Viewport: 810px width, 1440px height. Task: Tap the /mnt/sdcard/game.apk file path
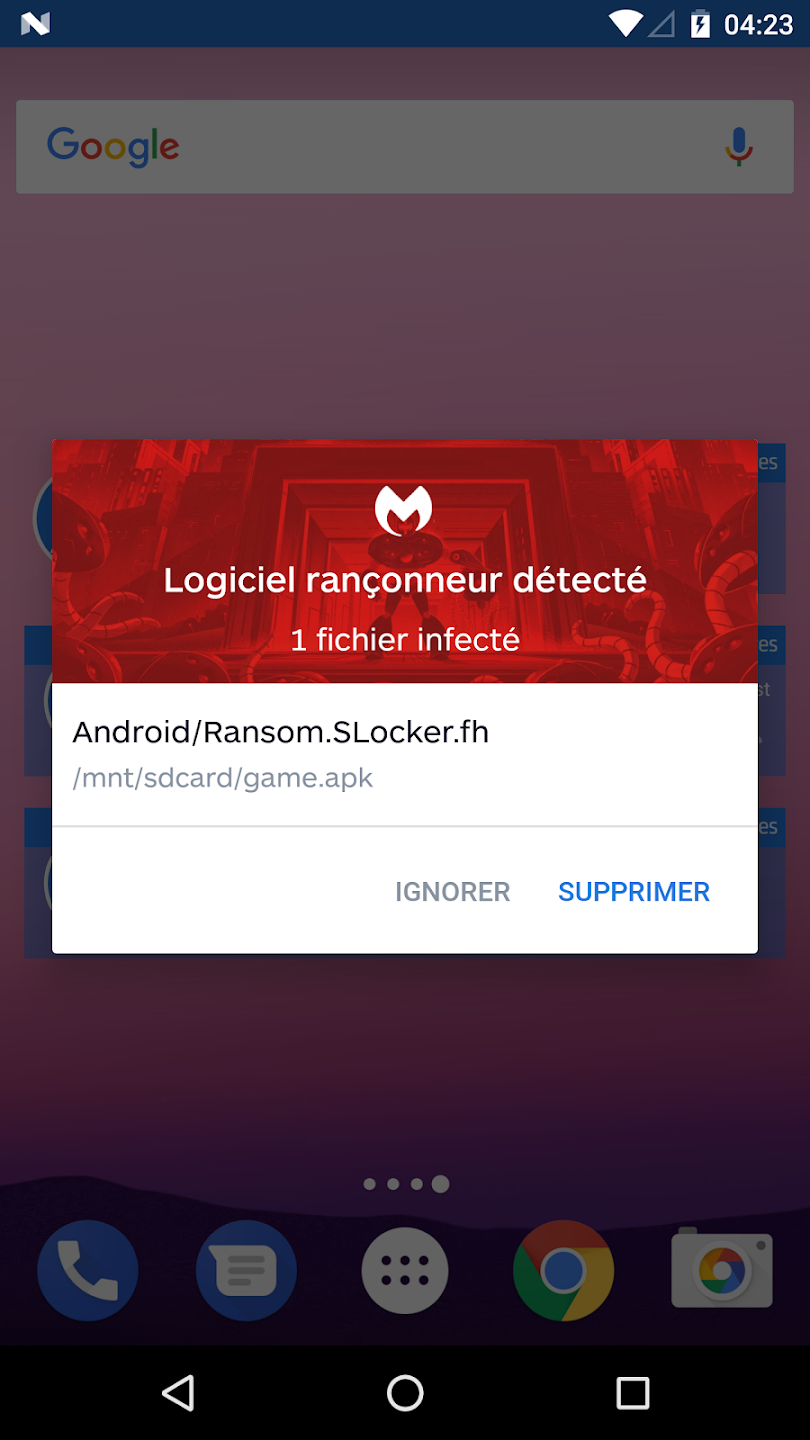coord(222,778)
